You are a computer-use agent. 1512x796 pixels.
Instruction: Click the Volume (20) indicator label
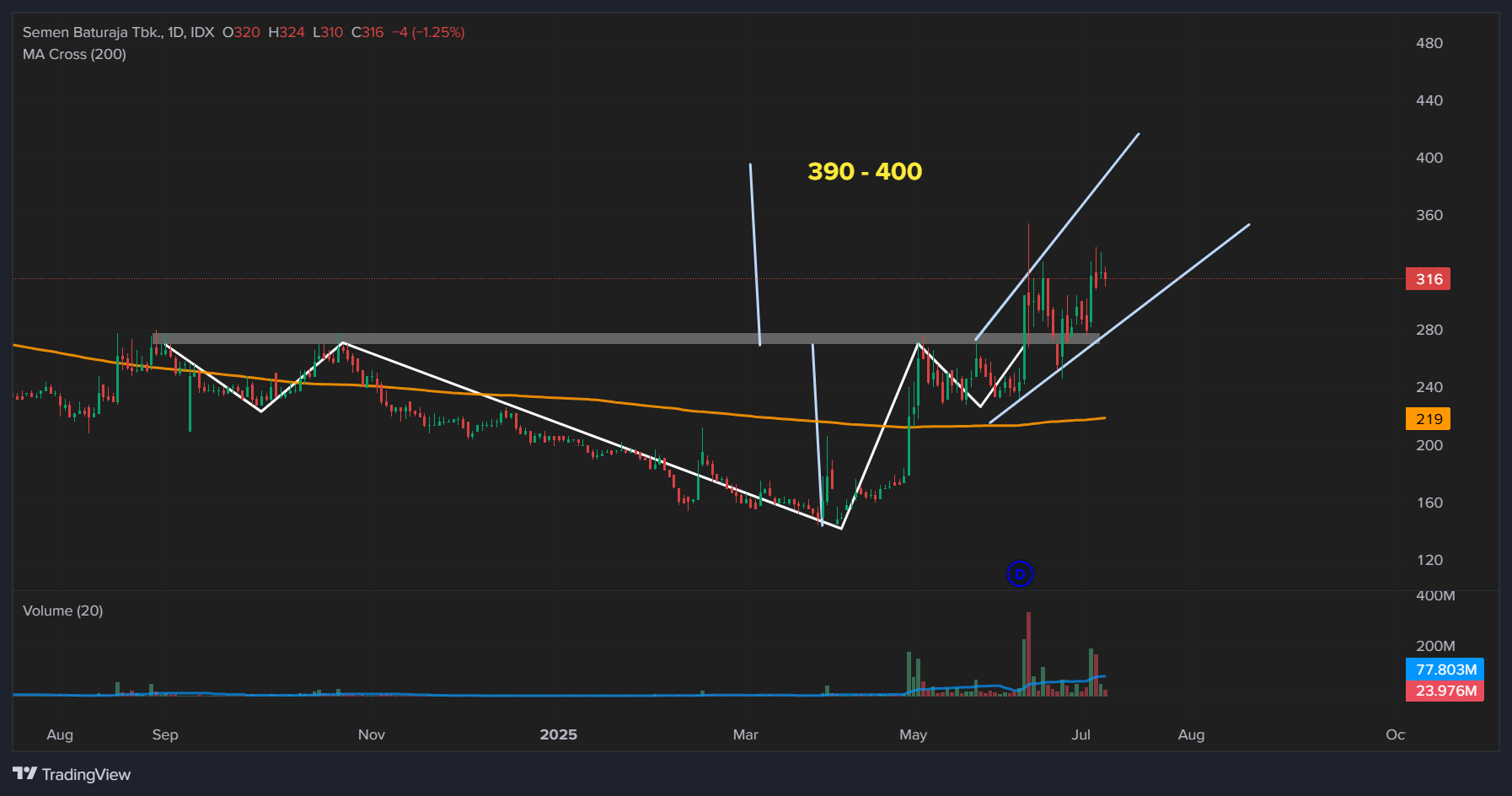[62, 610]
